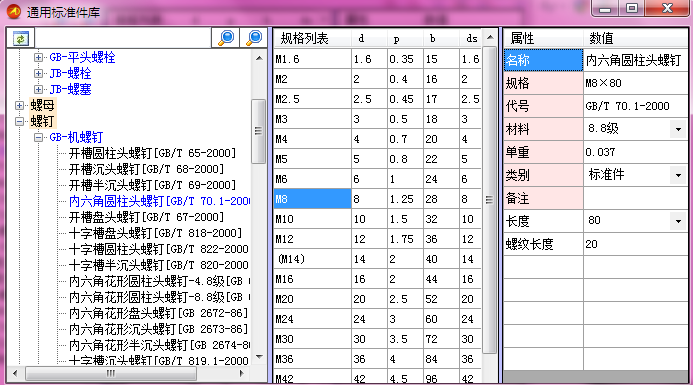This screenshot has height=385, width=693.
Task: Select 十字槽圆柱头螺钉[GB/T 822-2000]
Action: point(159,249)
